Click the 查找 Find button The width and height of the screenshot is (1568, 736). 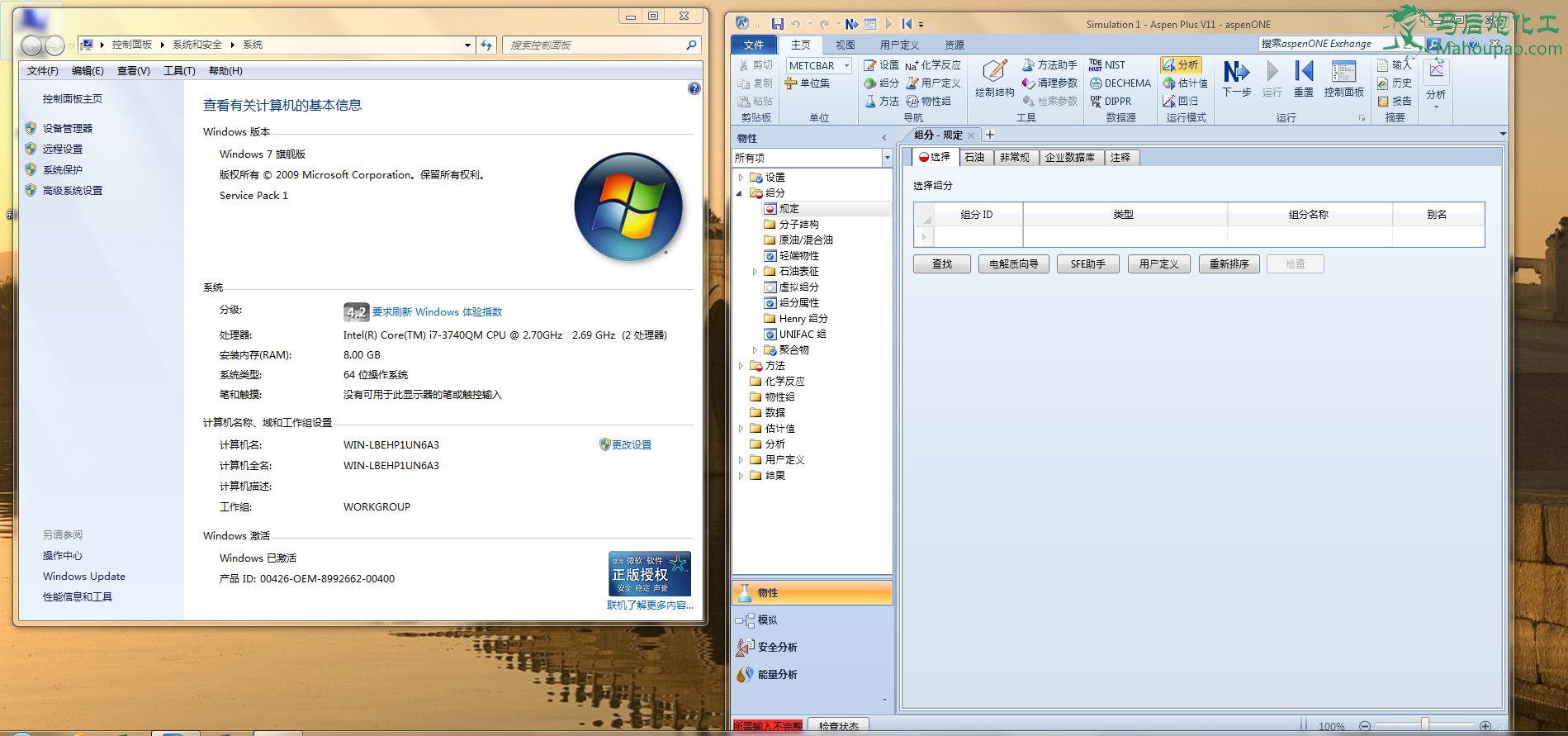[x=942, y=264]
